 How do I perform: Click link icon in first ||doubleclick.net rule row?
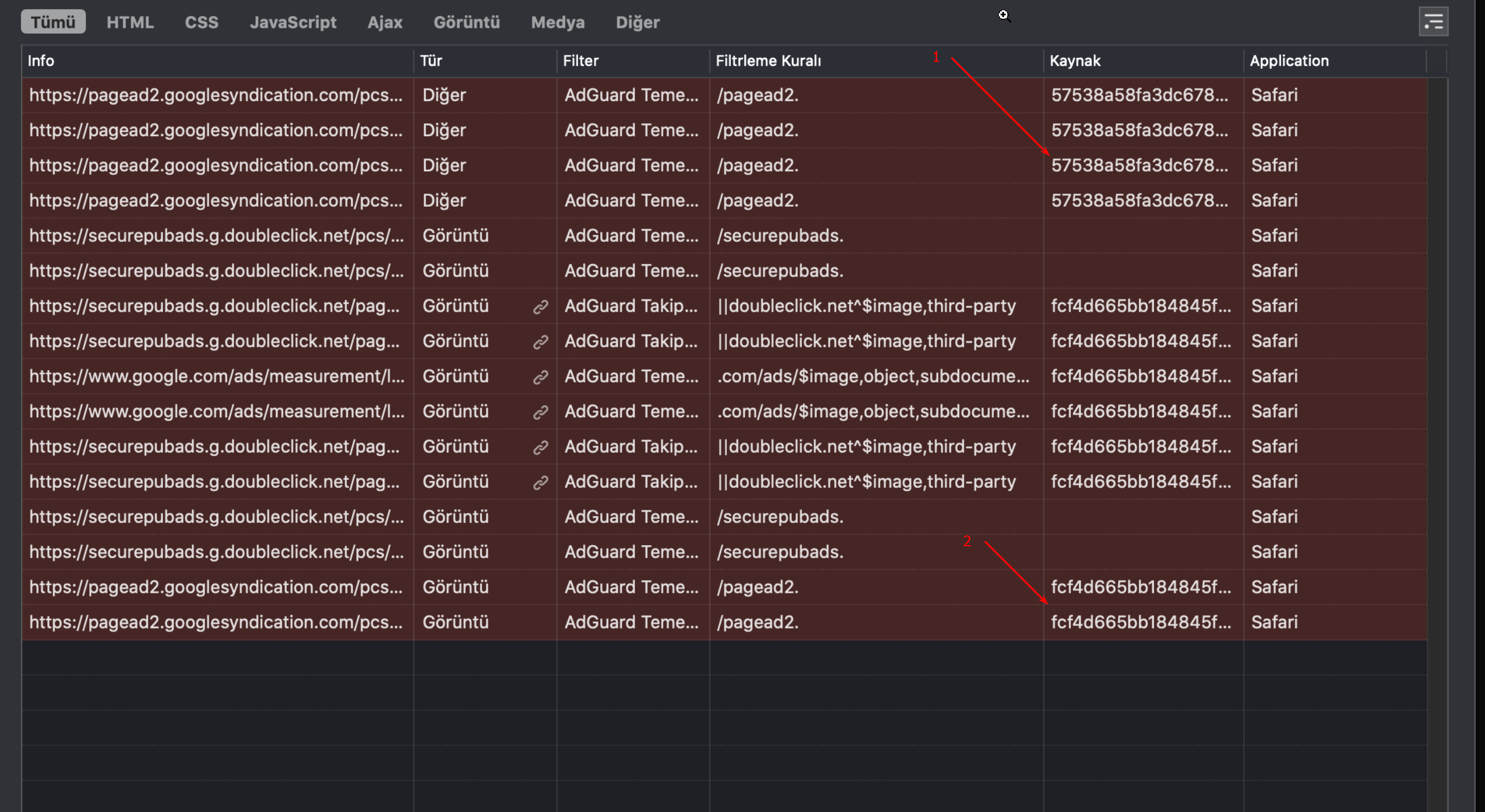coord(540,307)
